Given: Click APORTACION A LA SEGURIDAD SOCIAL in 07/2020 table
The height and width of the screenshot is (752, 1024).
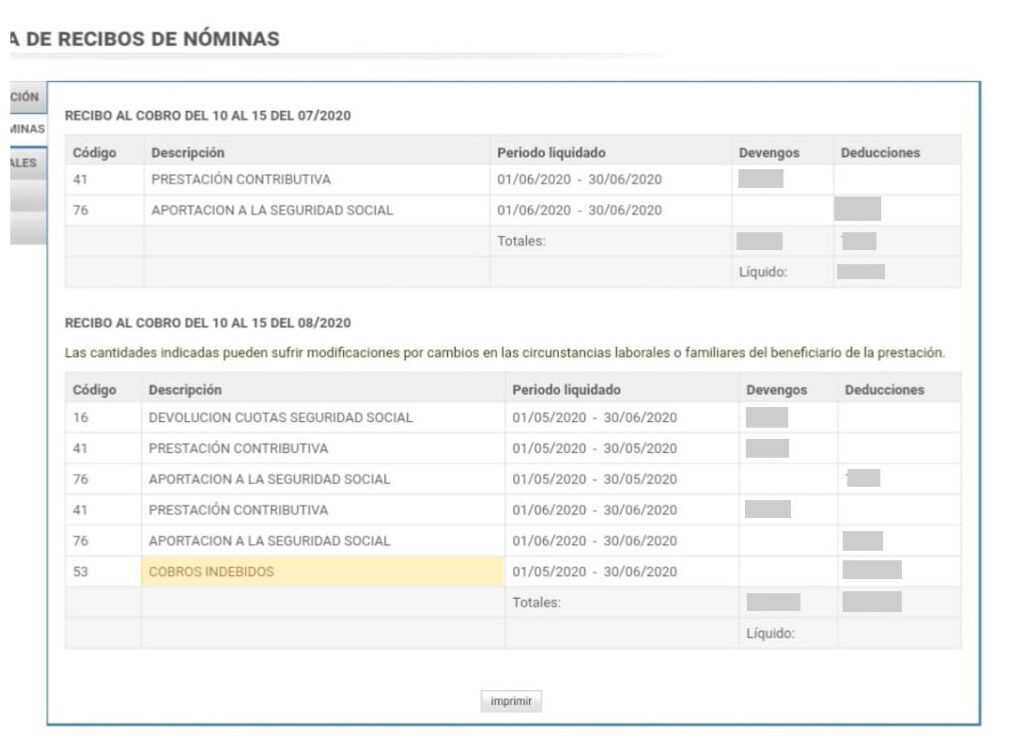Looking at the screenshot, I should pos(272,210).
